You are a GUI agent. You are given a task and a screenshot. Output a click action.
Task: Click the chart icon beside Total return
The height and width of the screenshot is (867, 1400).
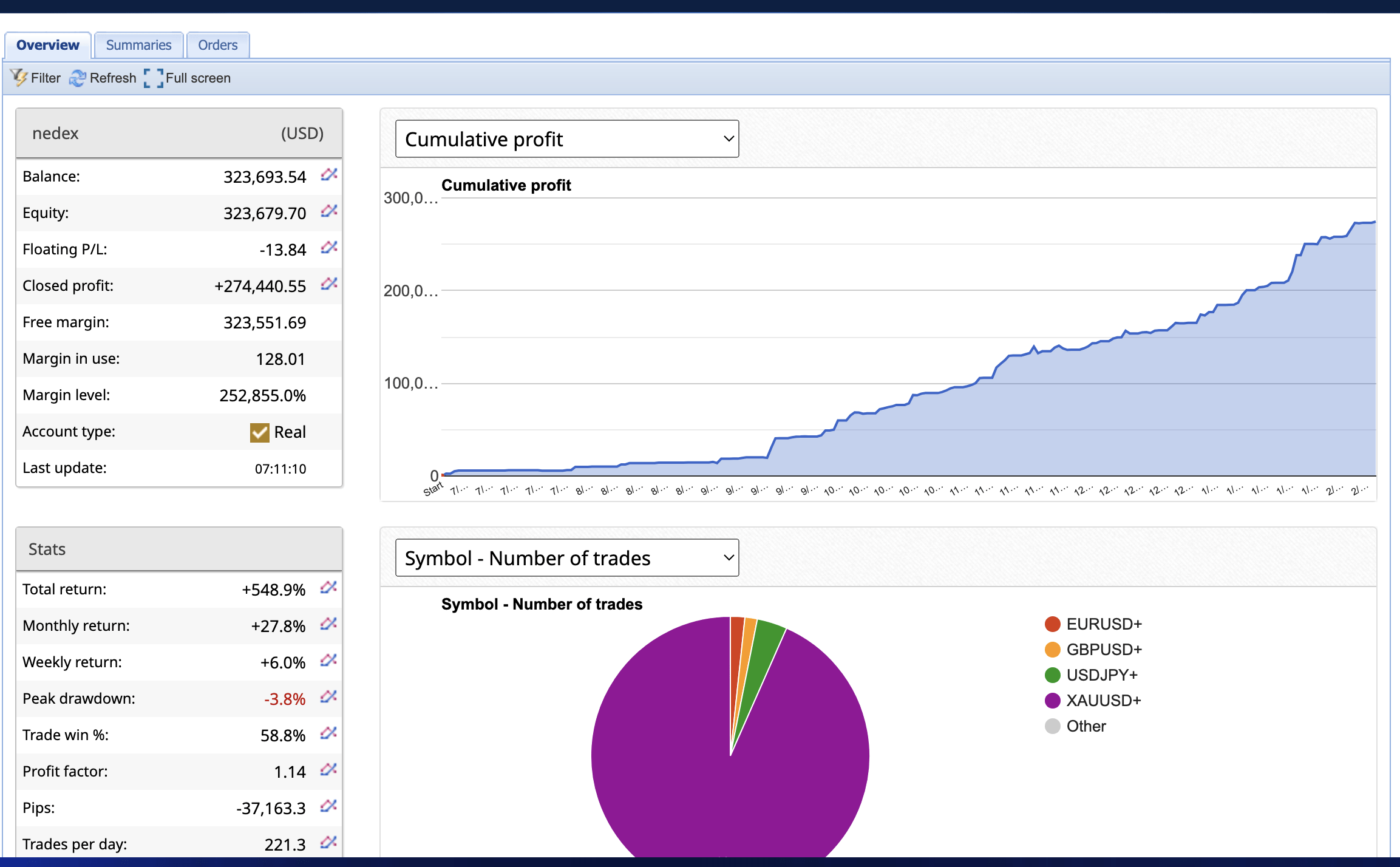click(328, 588)
